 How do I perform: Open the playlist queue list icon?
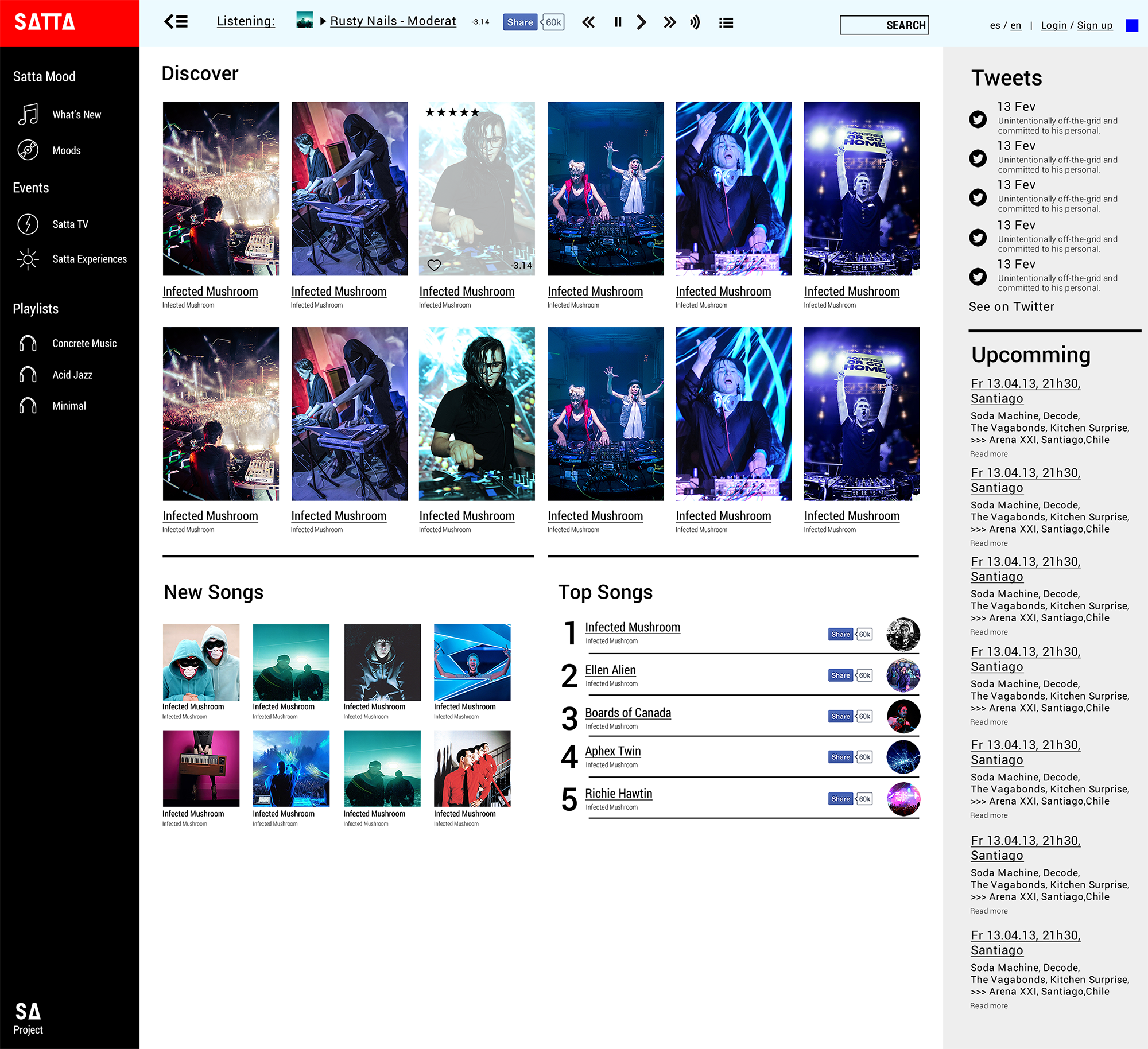point(726,23)
